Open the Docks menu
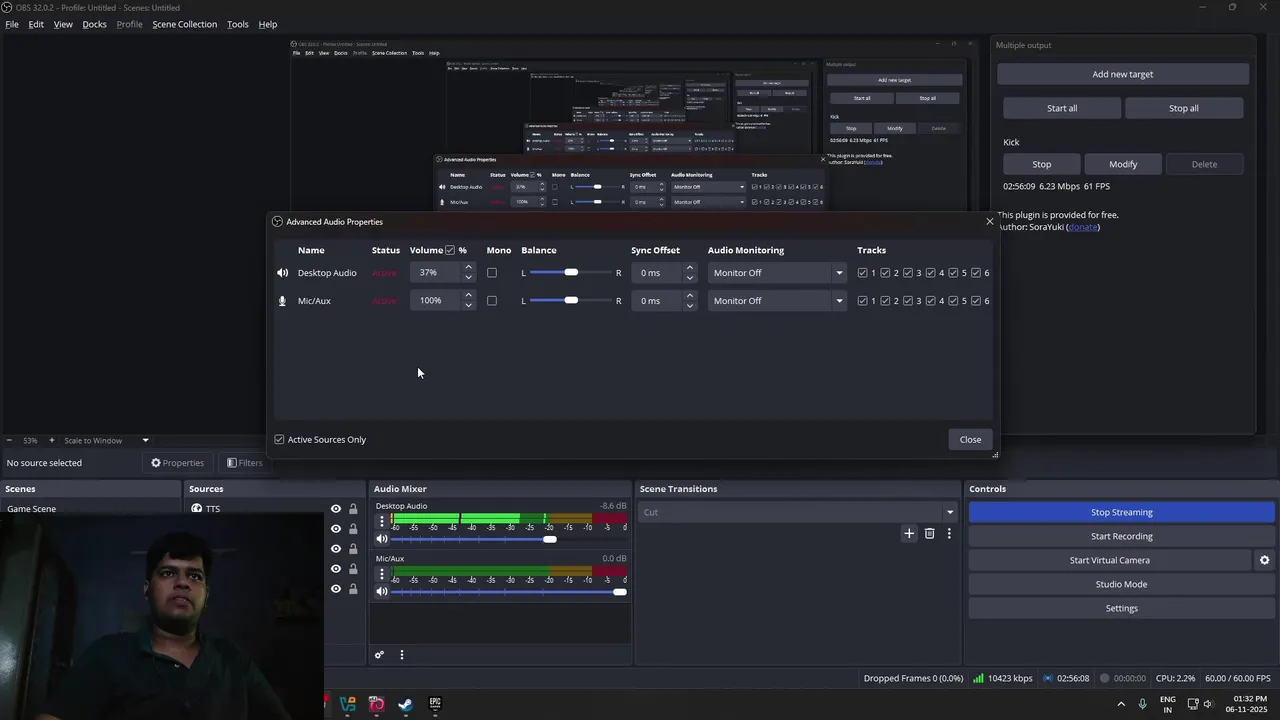The width and height of the screenshot is (1280, 720). [x=94, y=24]
